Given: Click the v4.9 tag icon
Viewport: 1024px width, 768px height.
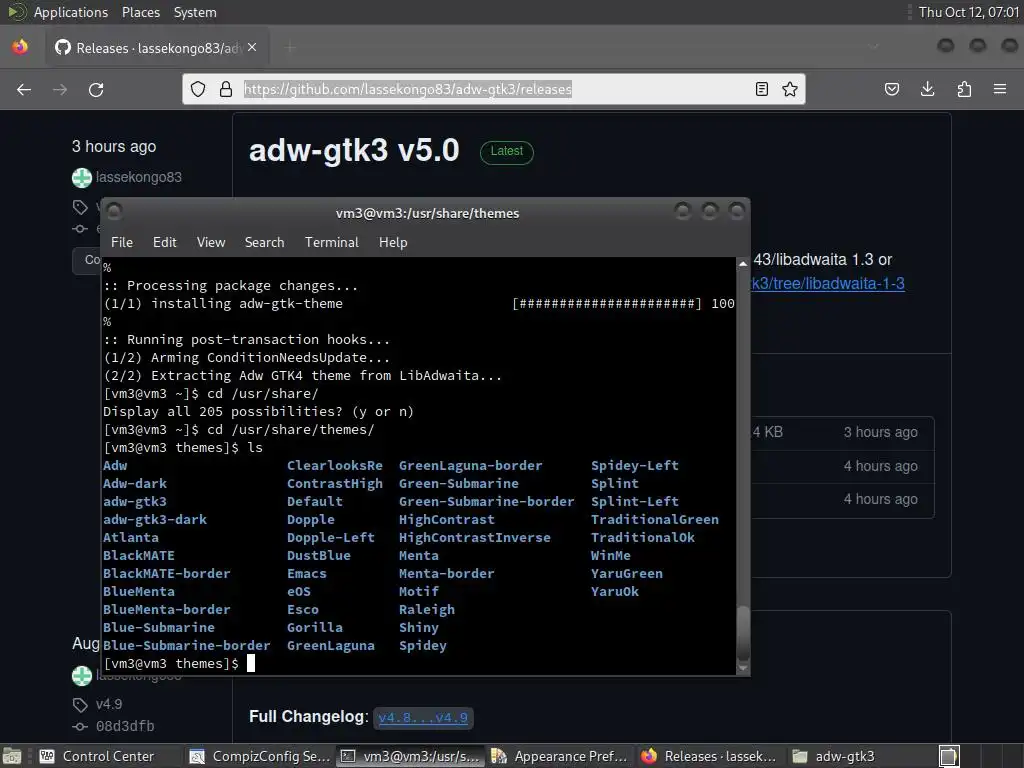Looking at the screenshot, I should coord(80,705).
